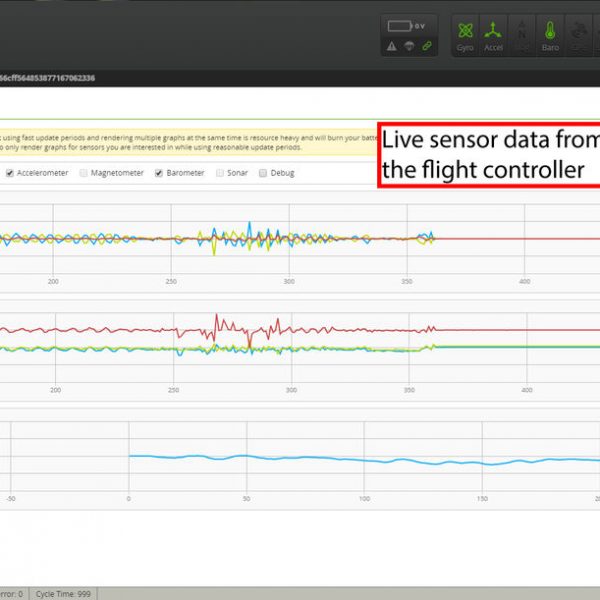Click the firmware ID hash text
The image size is (600, 600).
[47, 78]
